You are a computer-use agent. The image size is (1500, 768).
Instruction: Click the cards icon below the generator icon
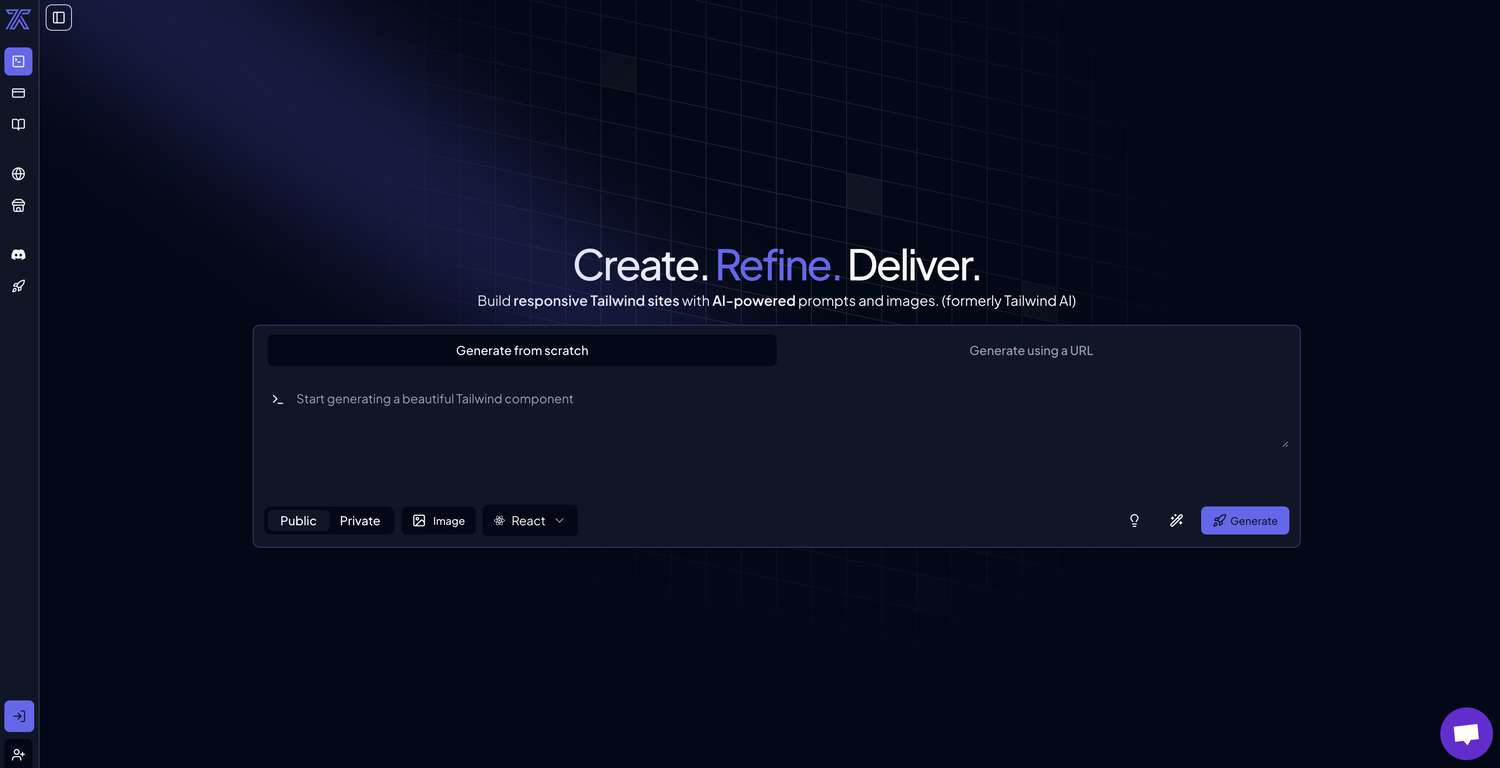[18, 92]
